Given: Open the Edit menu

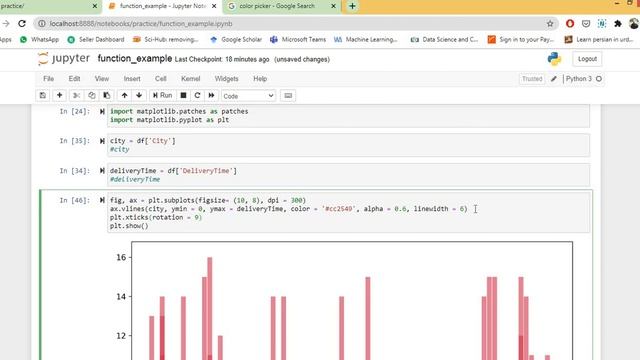Looking at the screenshot, I should 74,79.
